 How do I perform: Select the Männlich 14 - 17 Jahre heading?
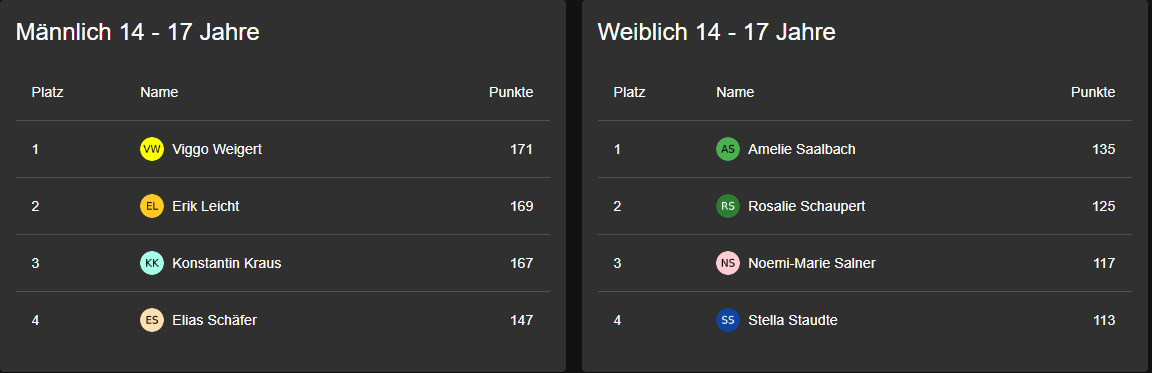[x=138, y=32]
